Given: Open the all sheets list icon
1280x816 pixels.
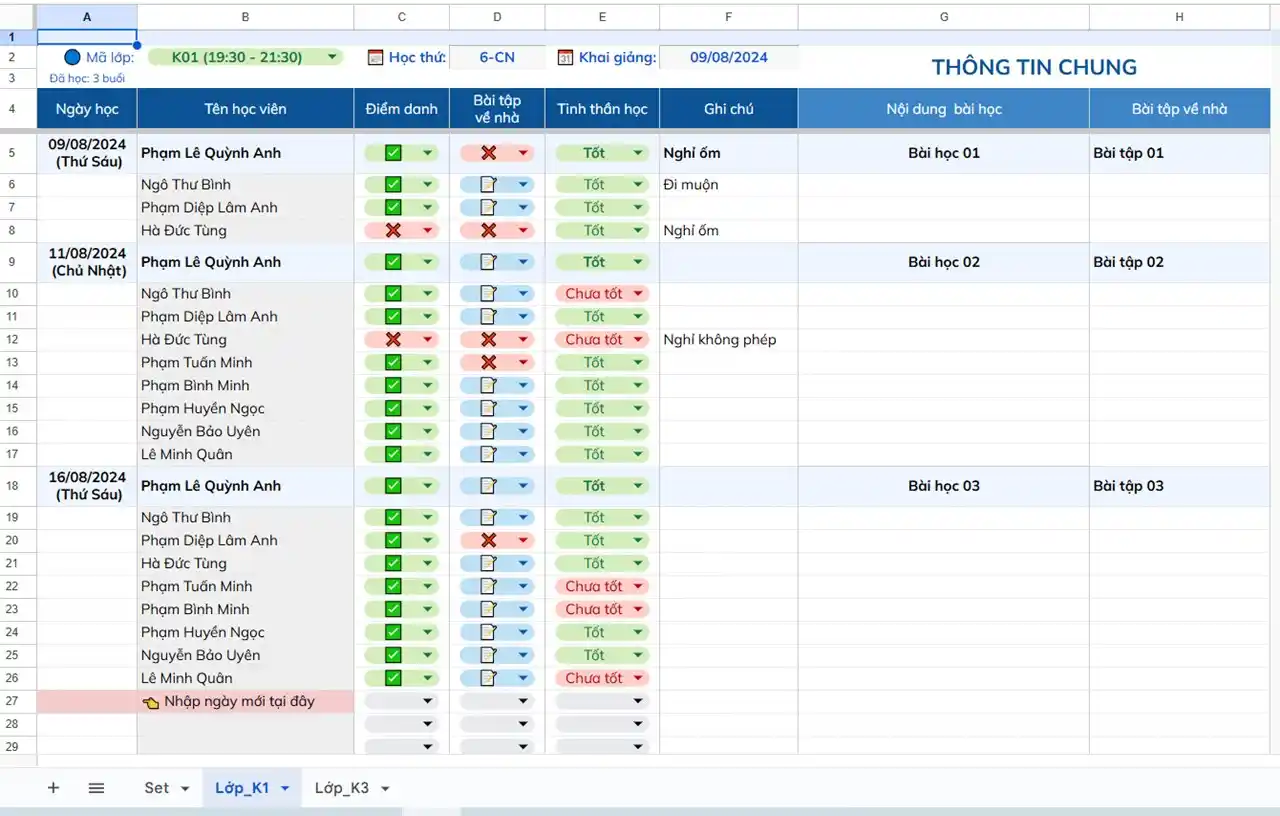Looking at the screenshot, I should [x=96, y=788].
